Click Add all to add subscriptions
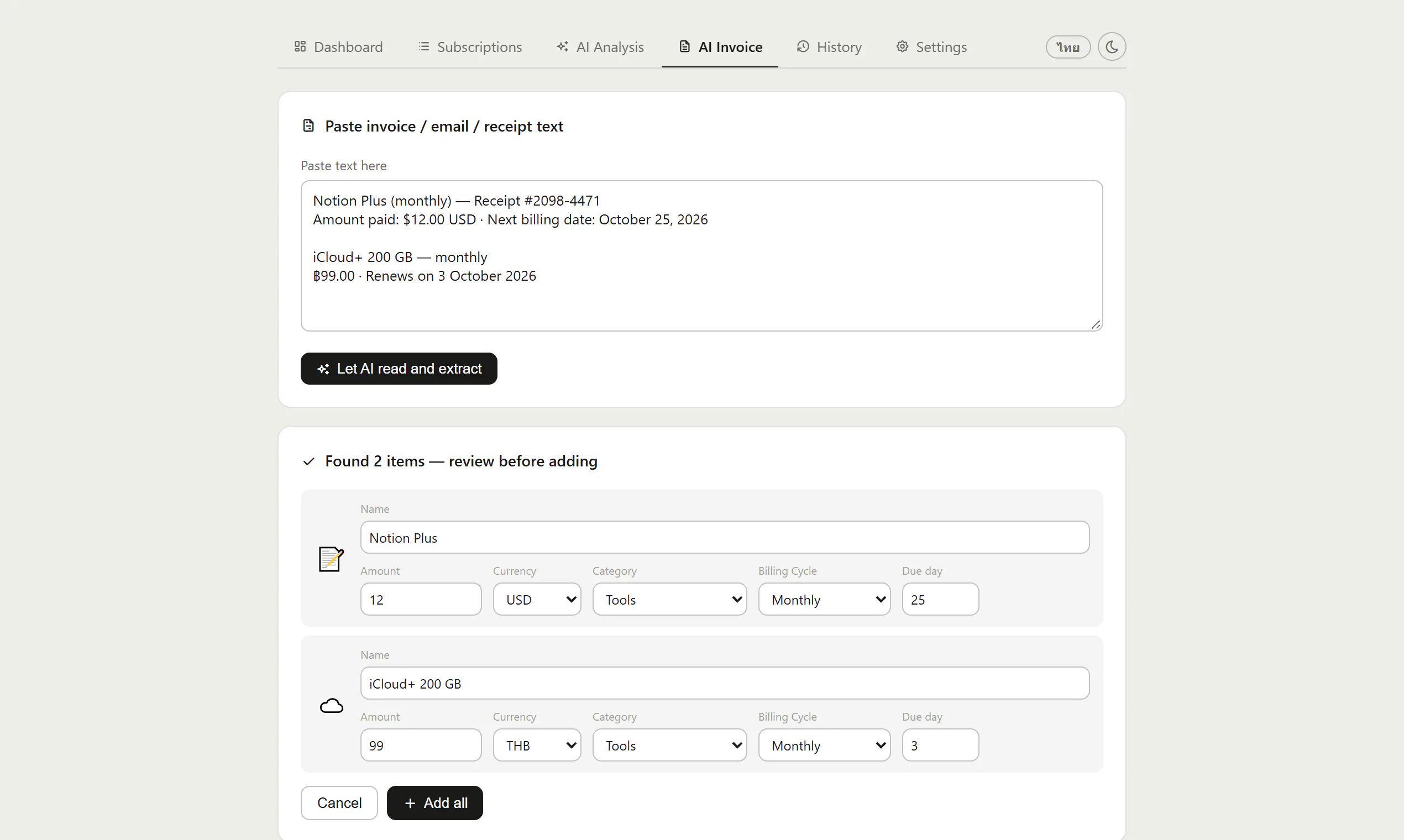1404x840 pixels. 435,802
